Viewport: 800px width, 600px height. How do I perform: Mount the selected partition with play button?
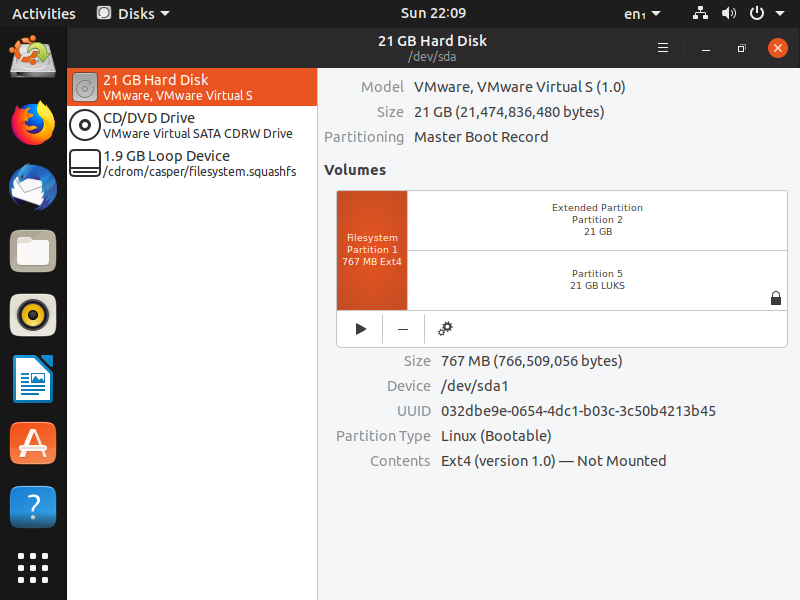coord(361,328)
